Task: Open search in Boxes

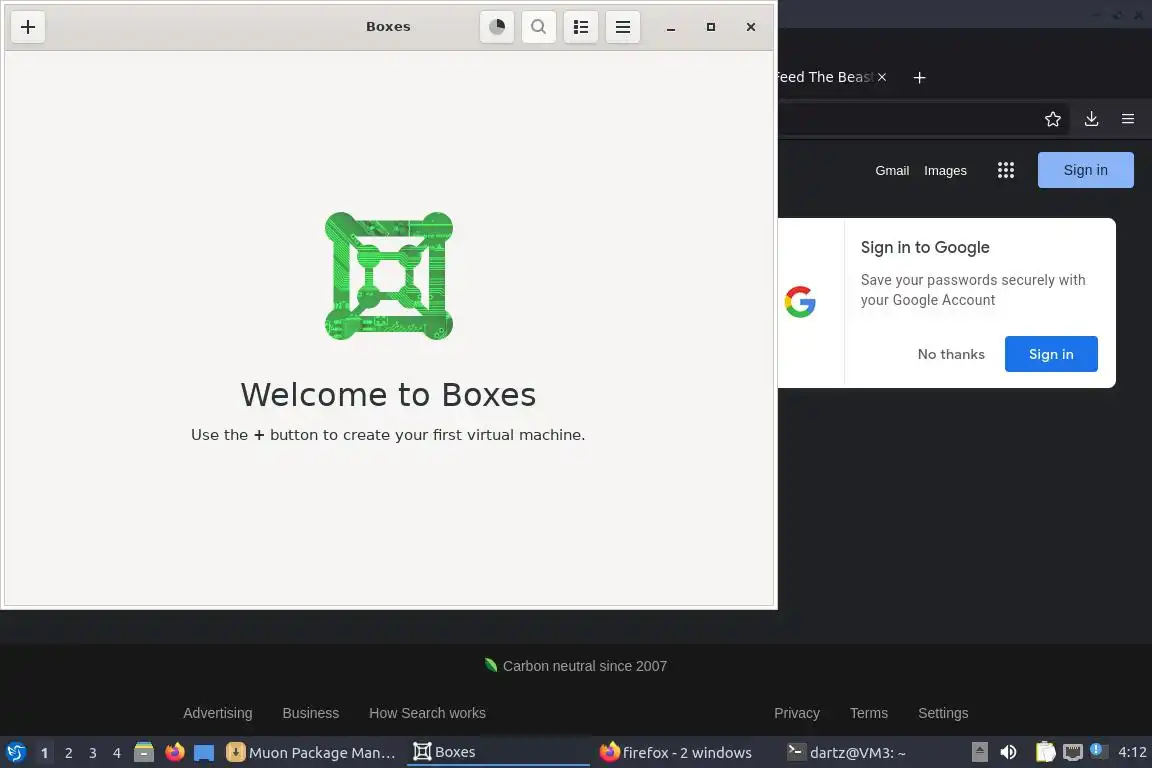Action: coord(539,27)
